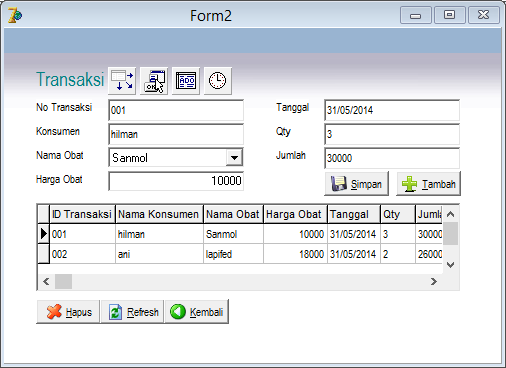Click the grid's scroll up arrow
This screenshot has width=506, height=368.
click(x=451, y=214)
